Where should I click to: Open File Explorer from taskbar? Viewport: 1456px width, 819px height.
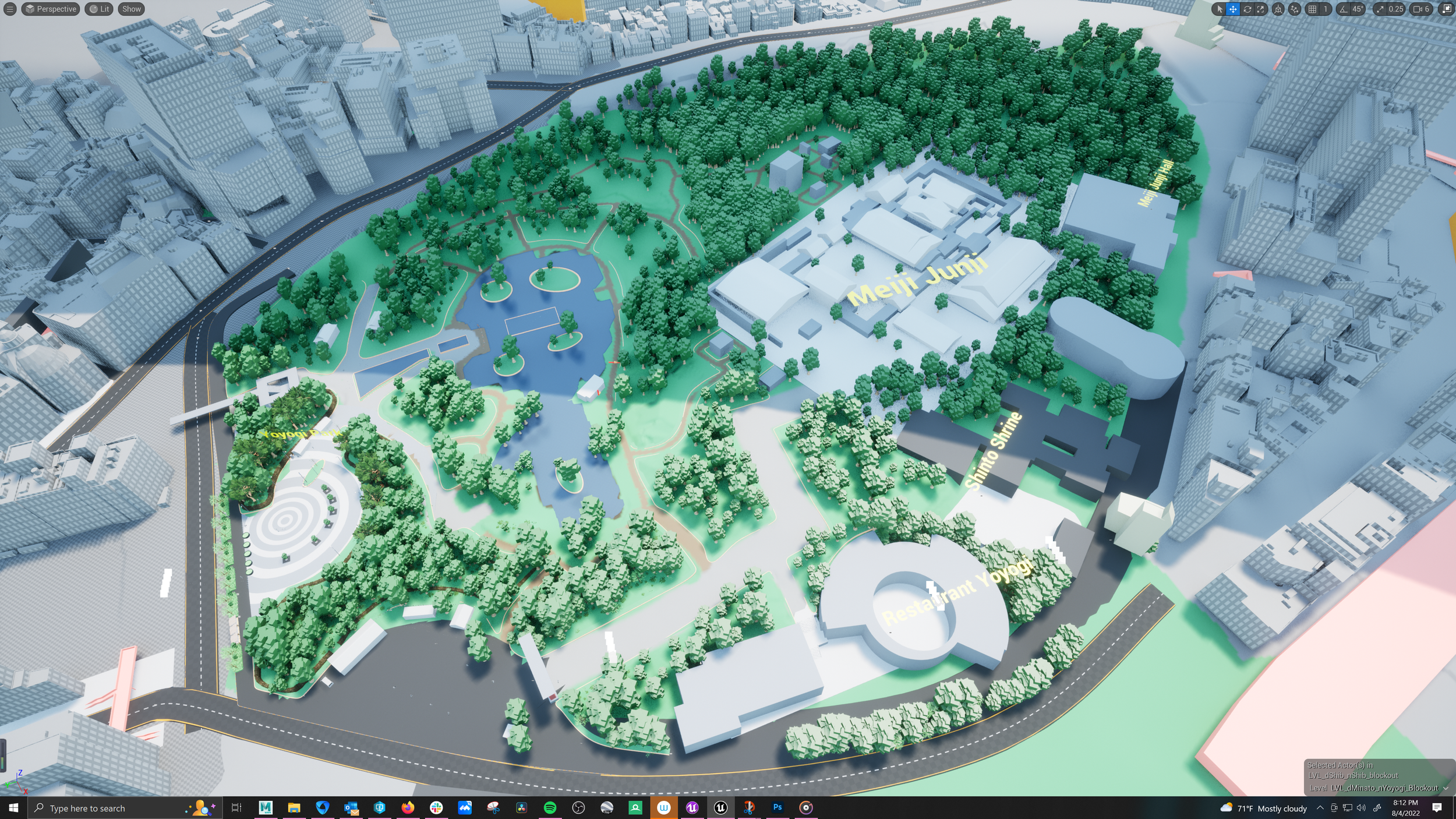(x=294, y=808)
